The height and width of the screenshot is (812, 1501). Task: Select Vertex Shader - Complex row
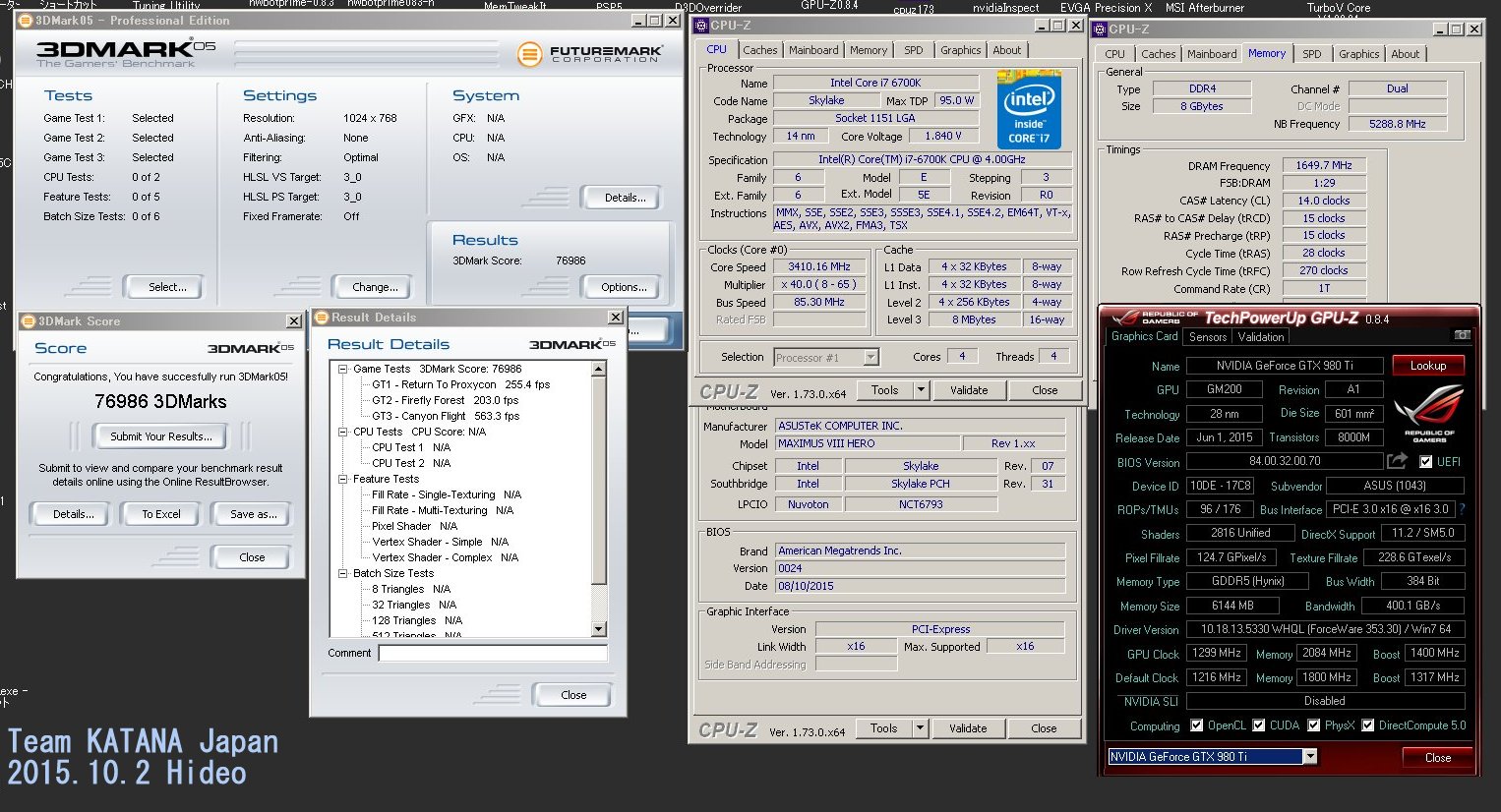coord(445,557)
